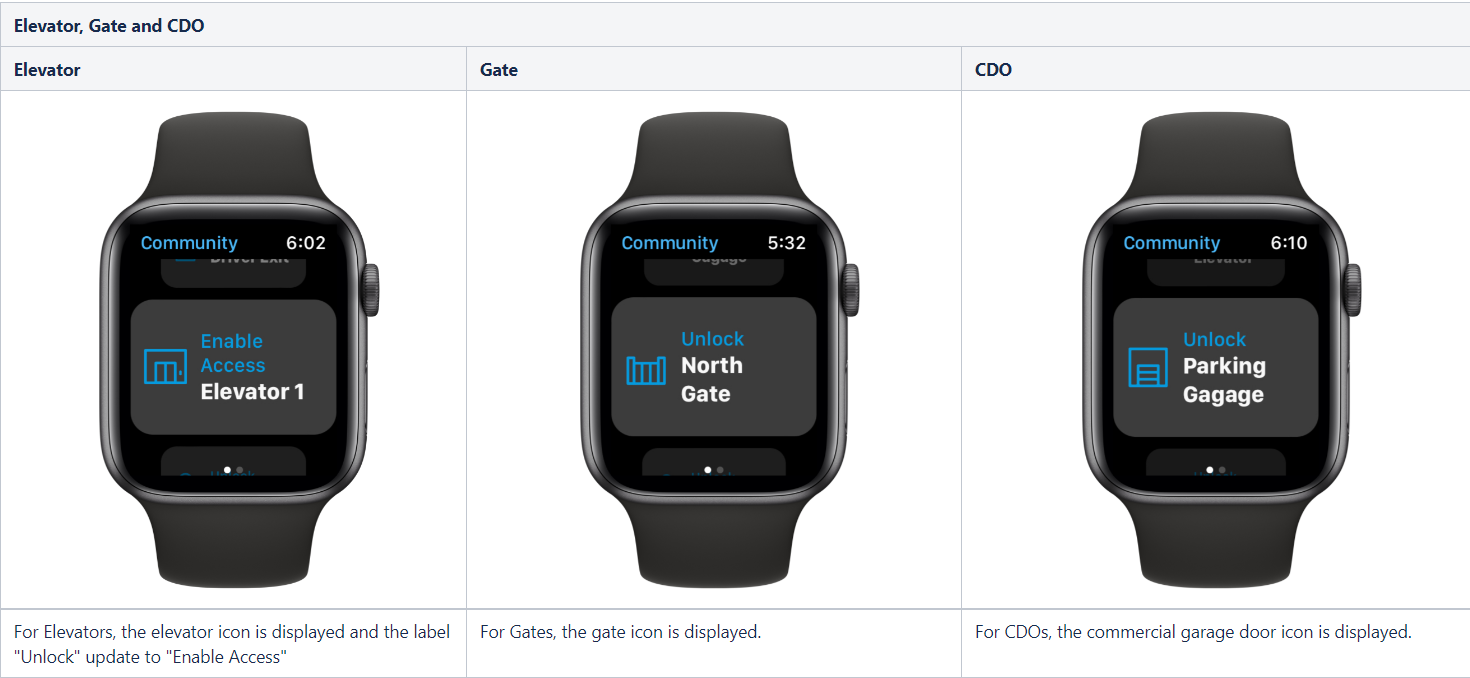Click page indicator dots on Gate watch
This screenshot has height=678, width=1470.
coord(714,469)
